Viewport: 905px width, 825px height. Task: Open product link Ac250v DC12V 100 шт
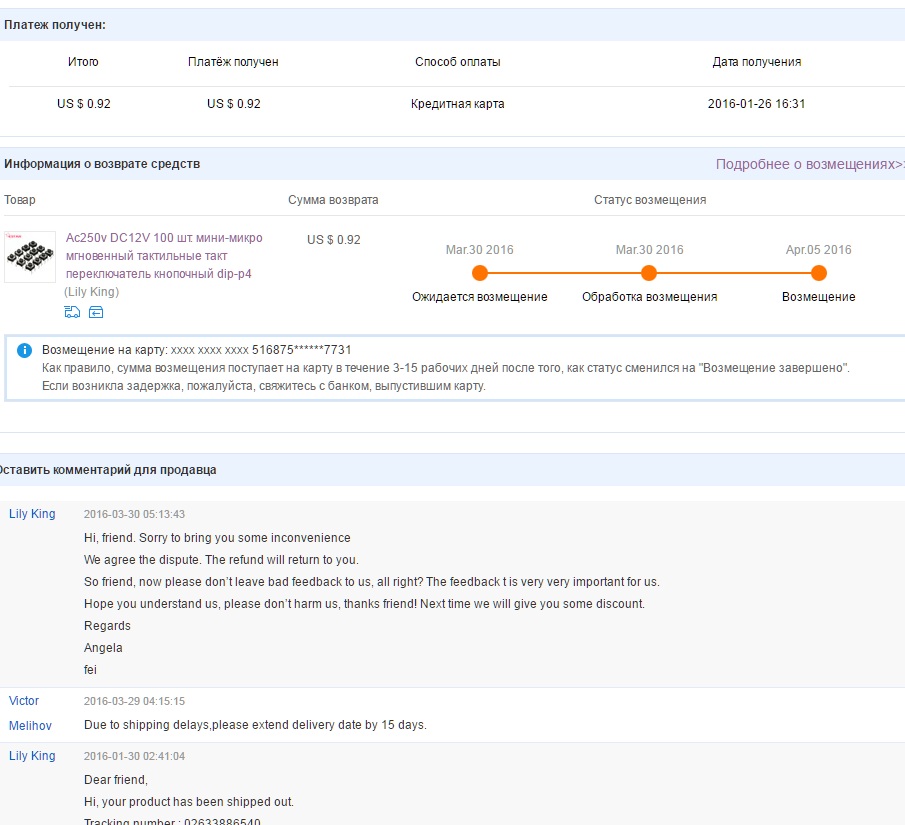[x=164, y=256]
